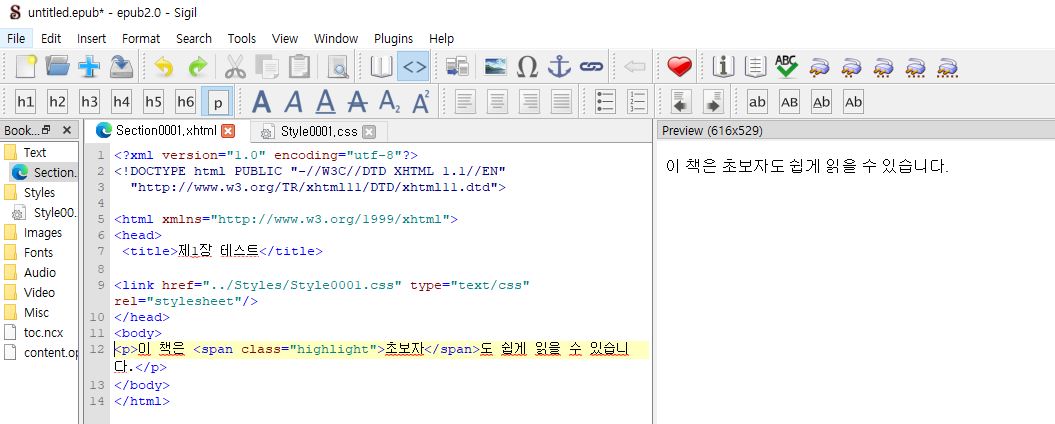
Task: Insert bulleted list
Action: pyautogui.click(x=606, y=102)
